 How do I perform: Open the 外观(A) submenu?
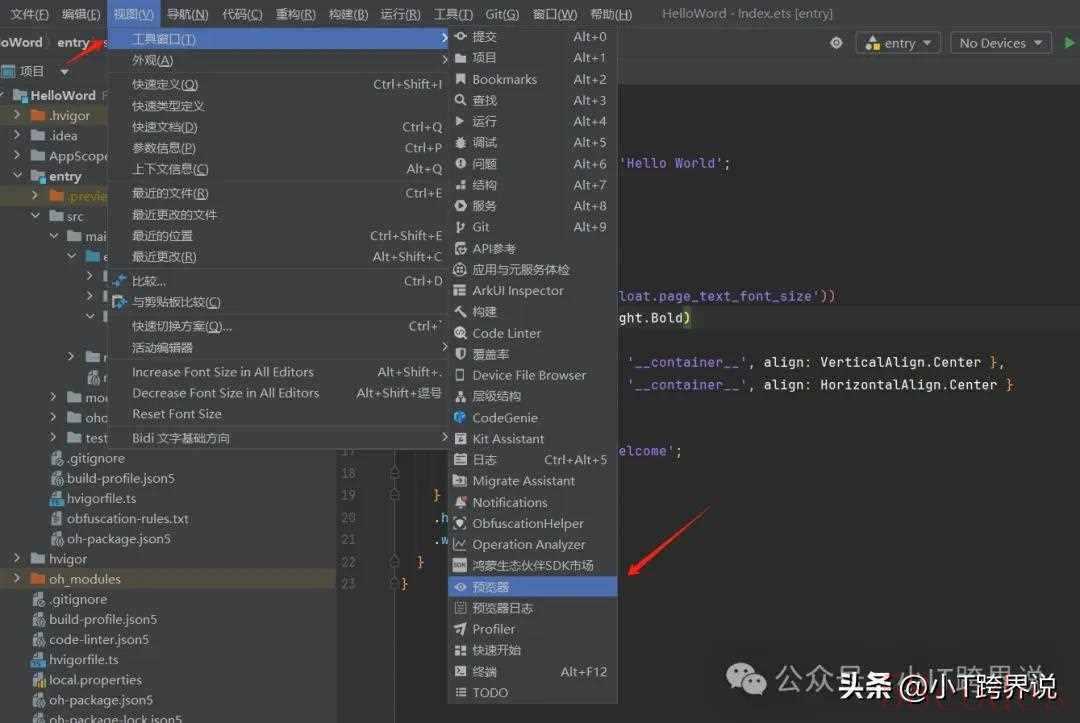pyautogui.click(x=278, y=61)
